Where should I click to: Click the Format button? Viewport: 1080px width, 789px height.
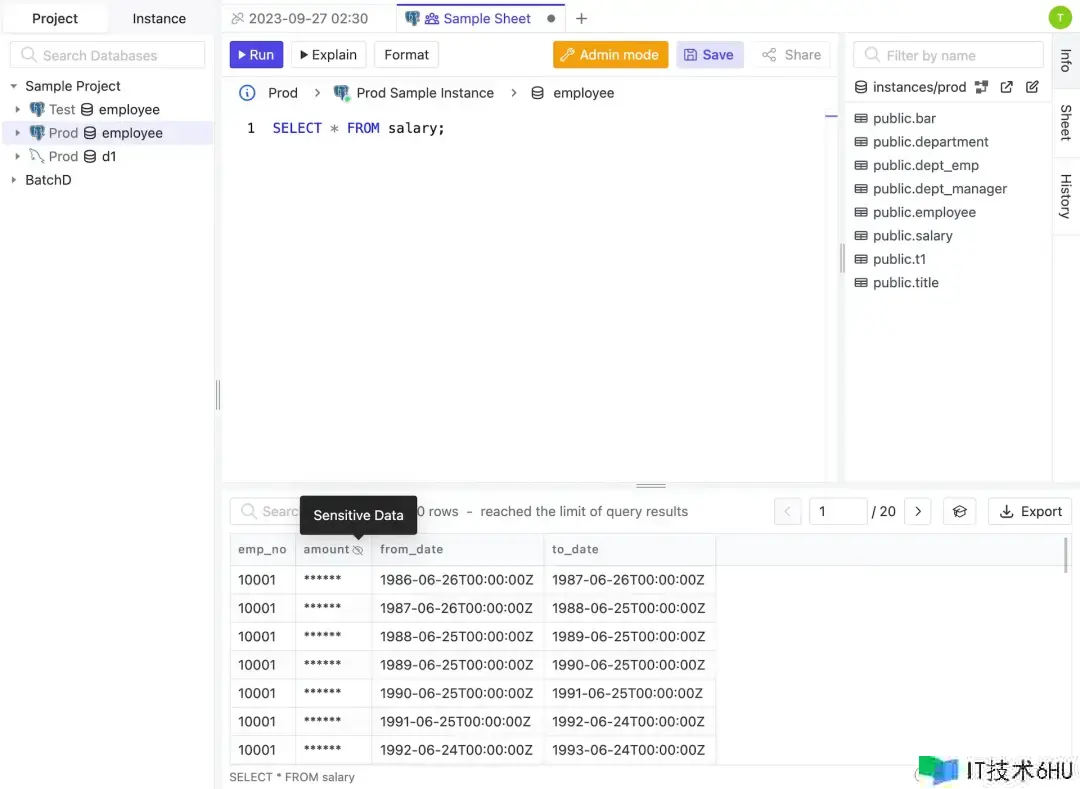pos(406,55)
